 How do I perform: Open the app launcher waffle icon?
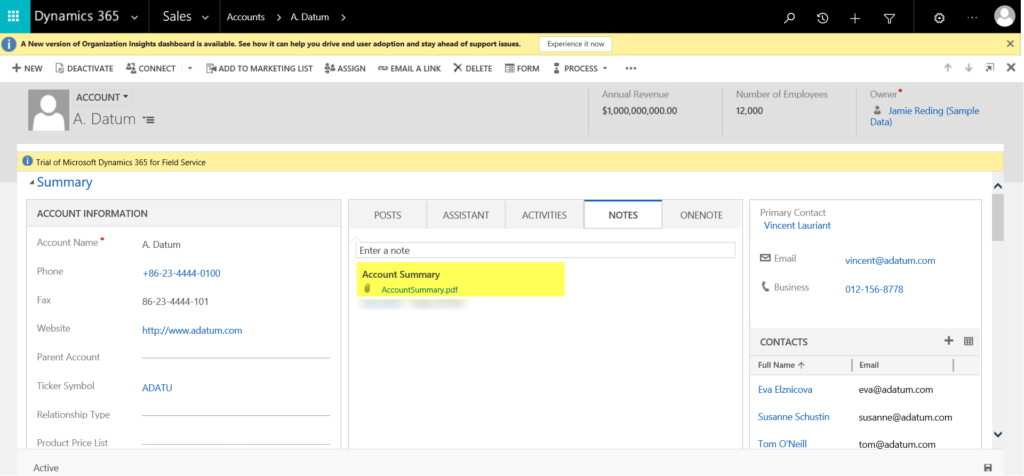(13, 17)
